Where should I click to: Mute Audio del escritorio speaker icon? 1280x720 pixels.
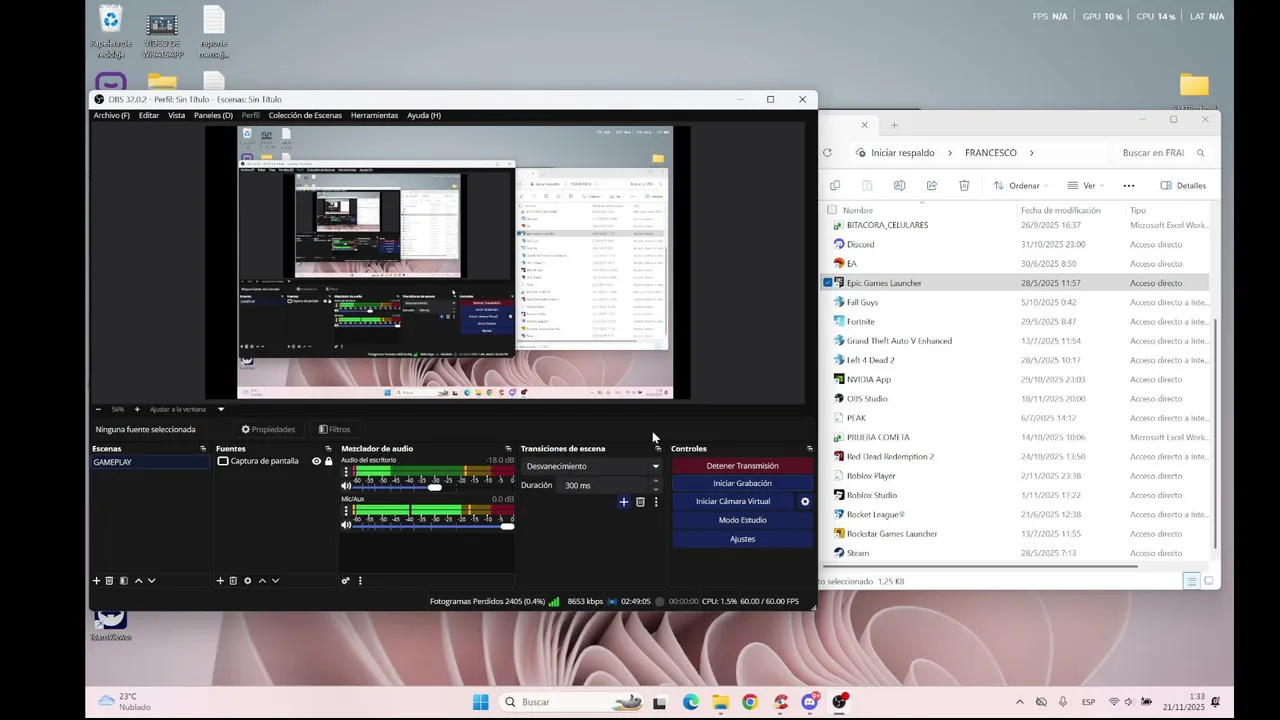[x=346, y=487]
